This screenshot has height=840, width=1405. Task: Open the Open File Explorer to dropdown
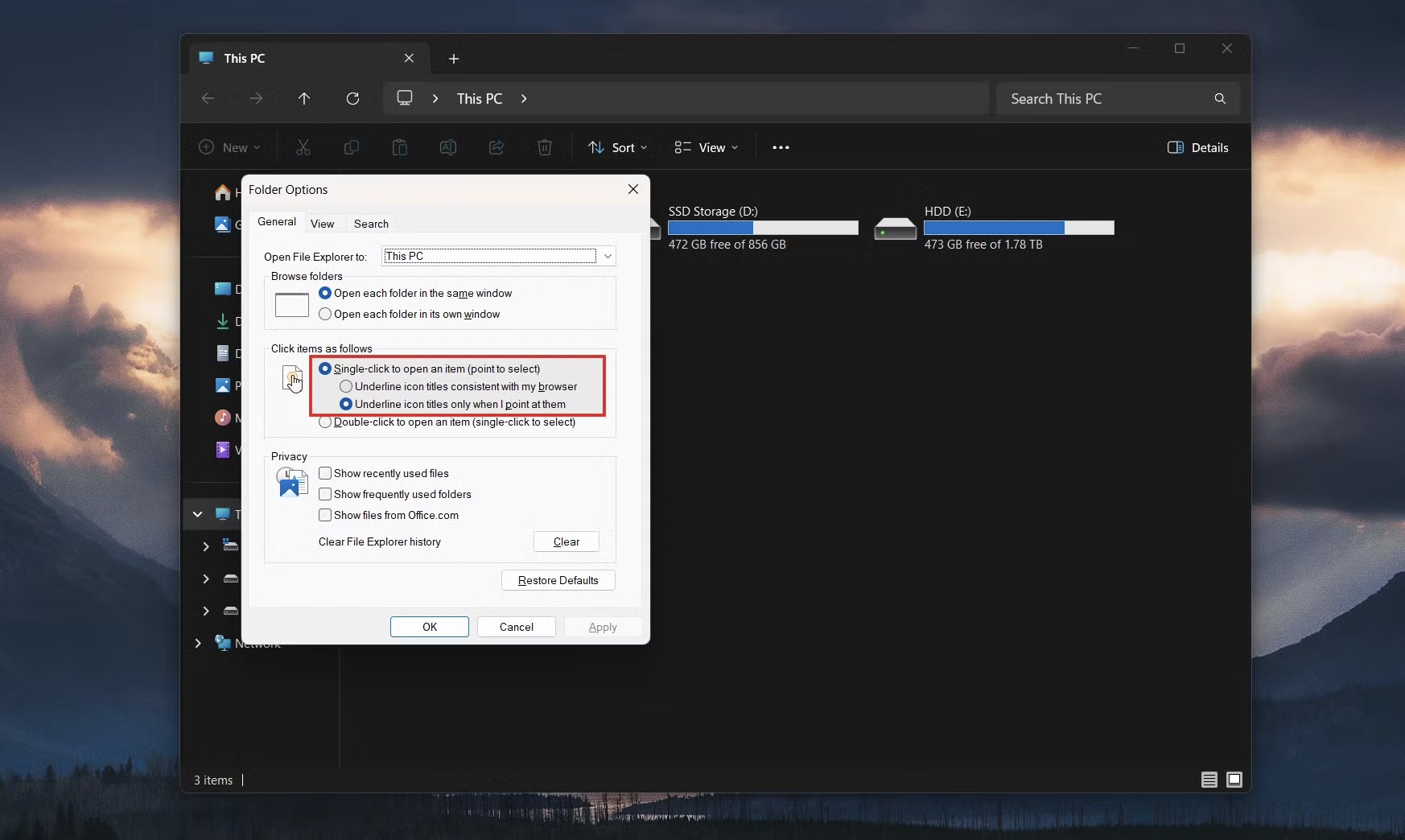[498, 256]
